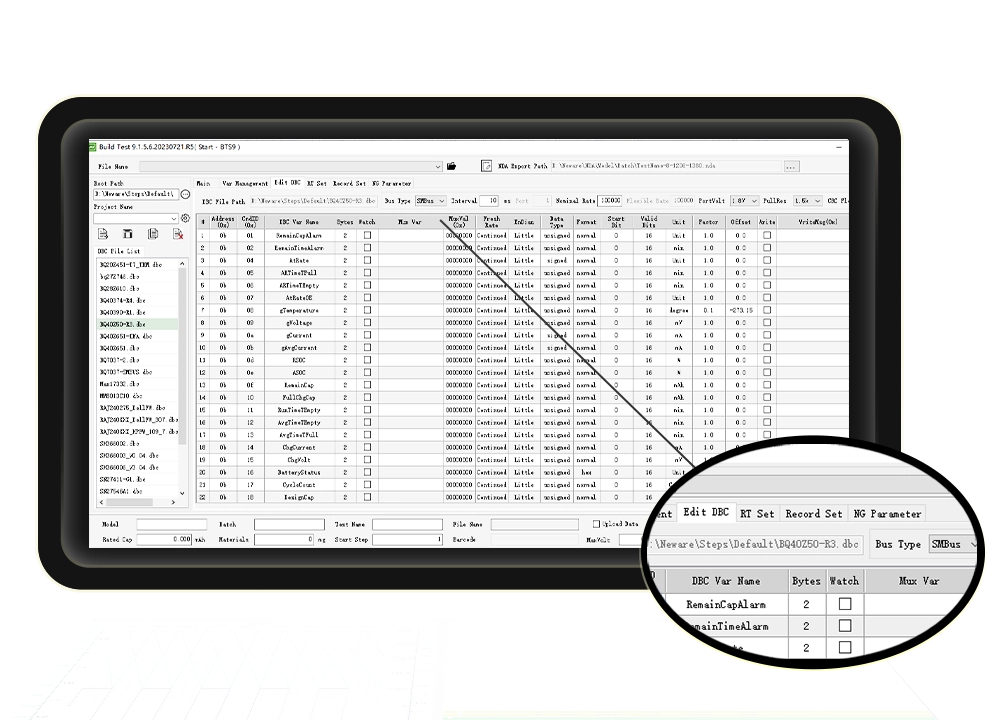Switch to the NG Parameter tab
The image size is (1000, 720).
click(x=392, y=183)
